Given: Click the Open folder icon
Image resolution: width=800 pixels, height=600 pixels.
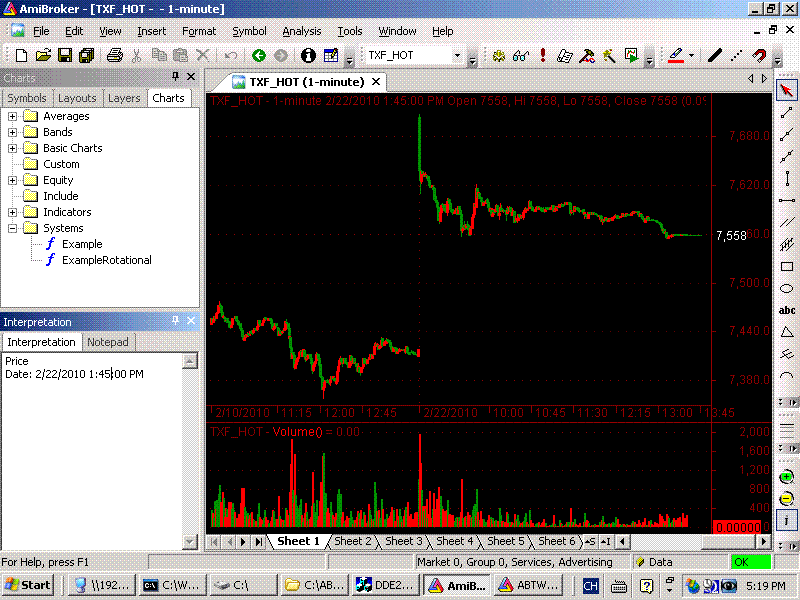Looking at the screenshot, I should pyautogui.click(x=43, y=55).
